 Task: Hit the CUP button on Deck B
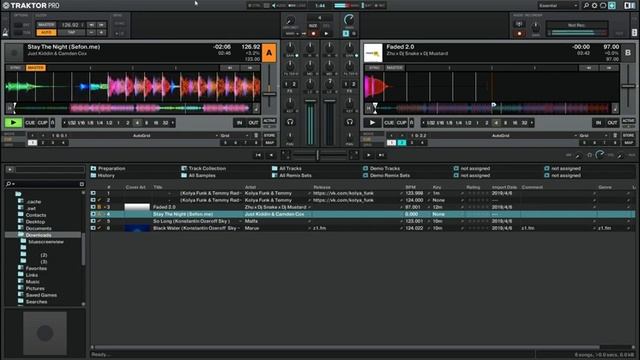[402, 123]
